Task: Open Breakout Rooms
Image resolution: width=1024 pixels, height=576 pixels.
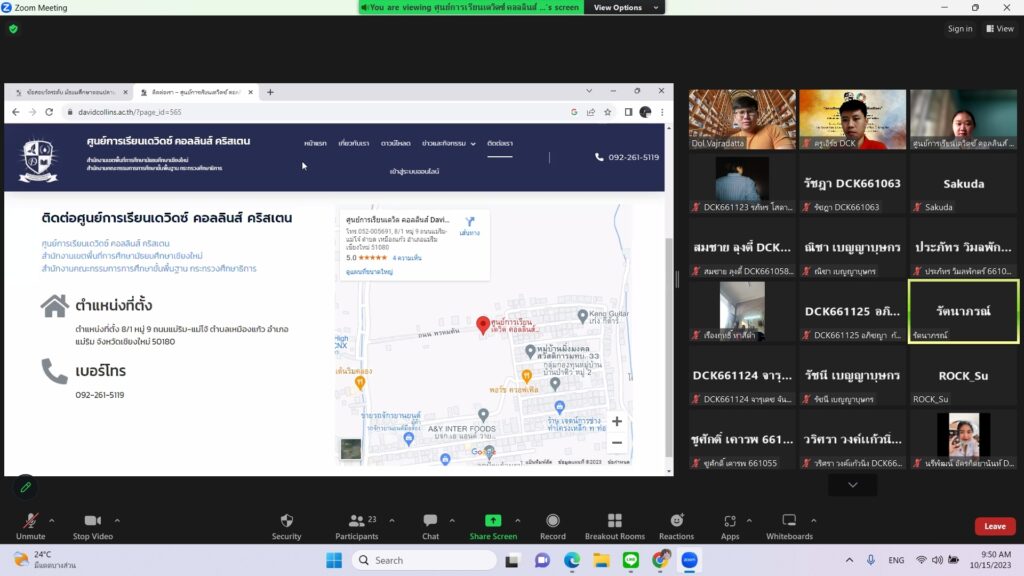Action: click(614, 521)
